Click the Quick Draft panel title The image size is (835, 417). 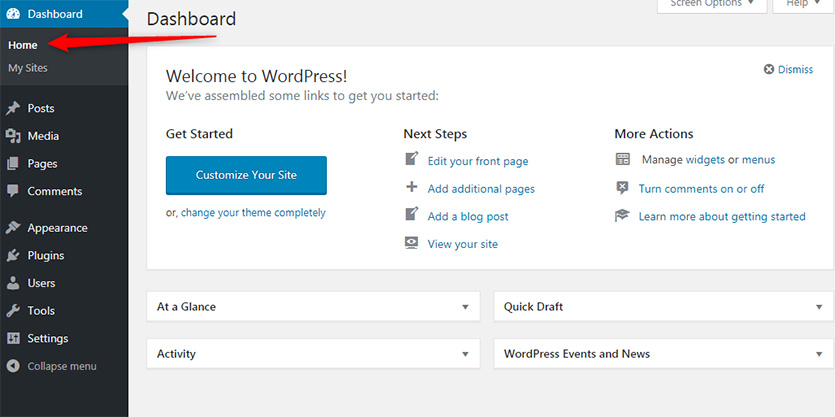click(x=533, y=307)
